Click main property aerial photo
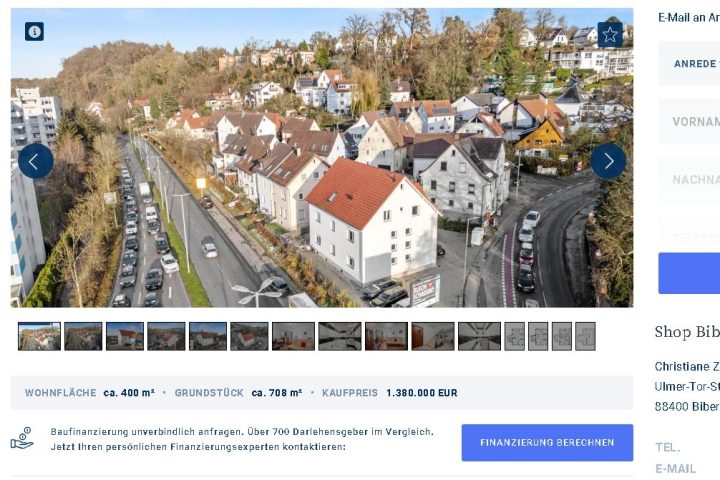This screenshot has height=480, width=720. click(322, 158)
